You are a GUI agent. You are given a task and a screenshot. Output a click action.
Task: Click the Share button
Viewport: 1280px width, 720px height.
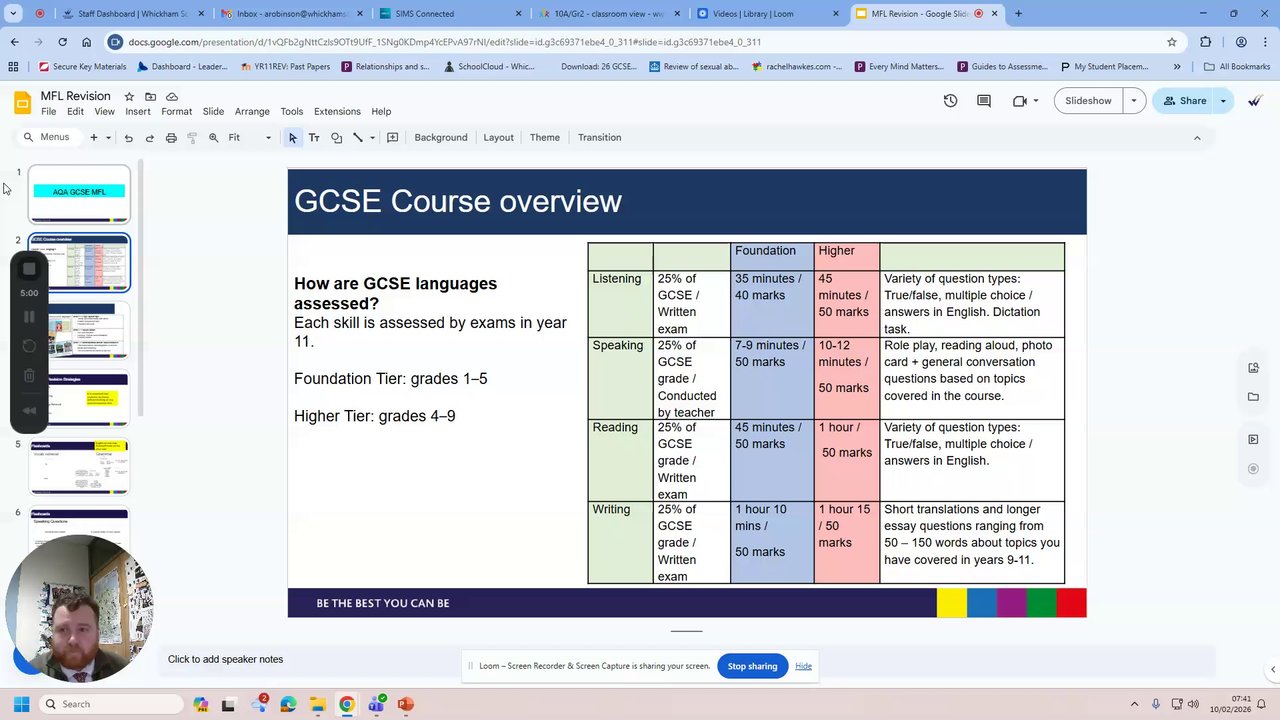pos(1183,101)
